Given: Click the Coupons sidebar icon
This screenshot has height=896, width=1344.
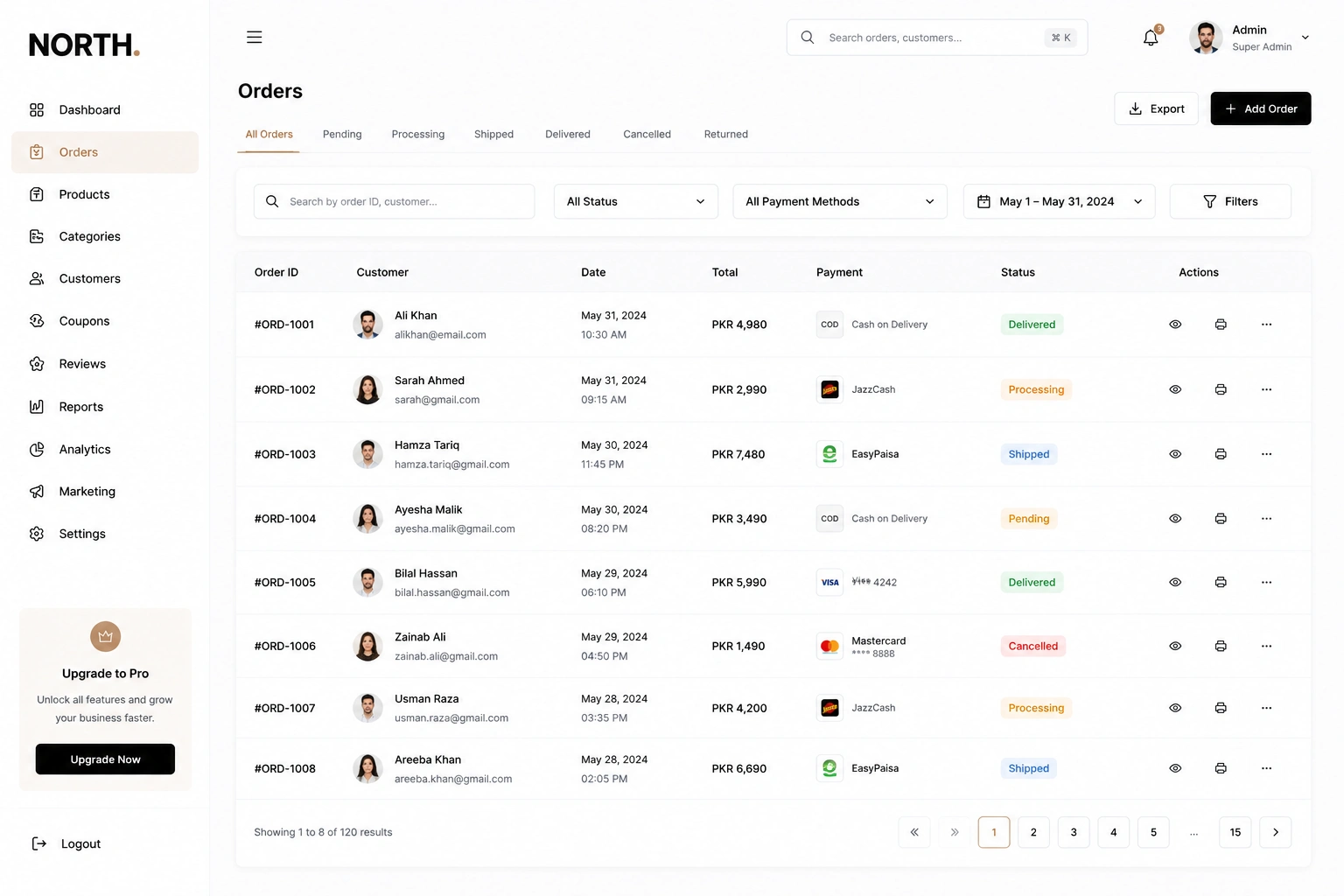Looking at the screenshot, I should (x=37, y=321).
